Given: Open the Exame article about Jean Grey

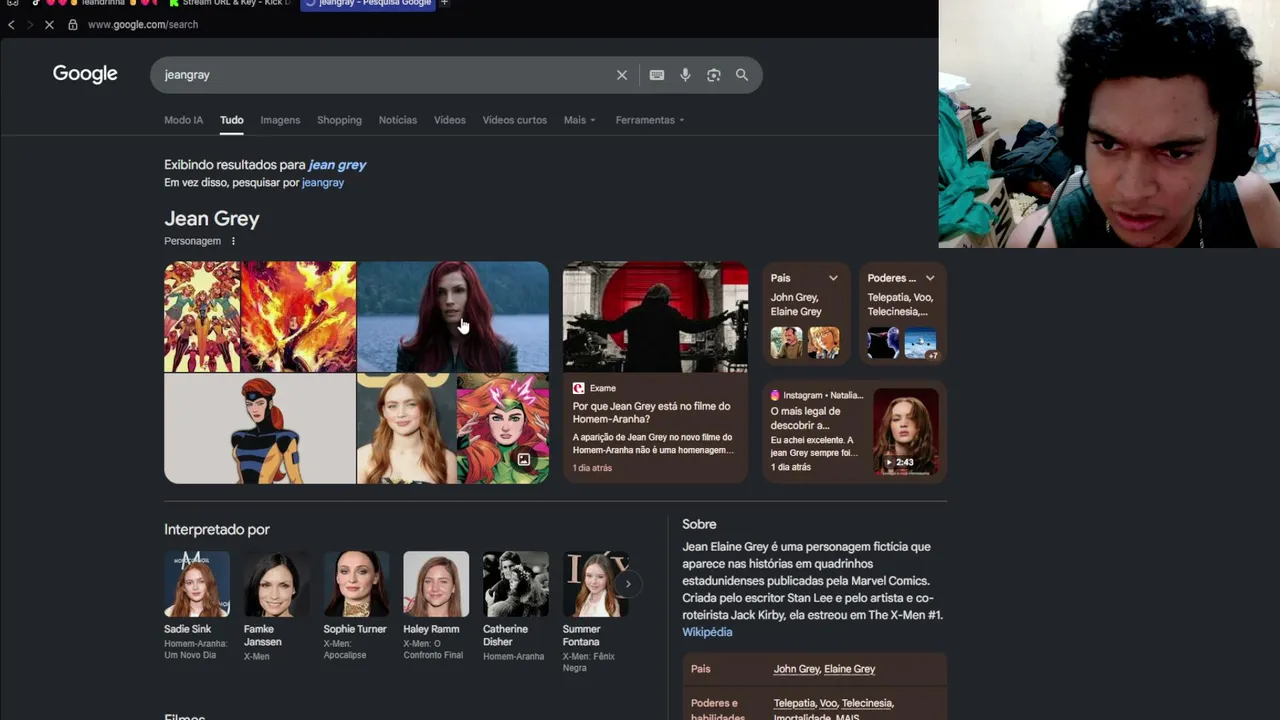Looking at the screenshot, I should coord(652,413).
